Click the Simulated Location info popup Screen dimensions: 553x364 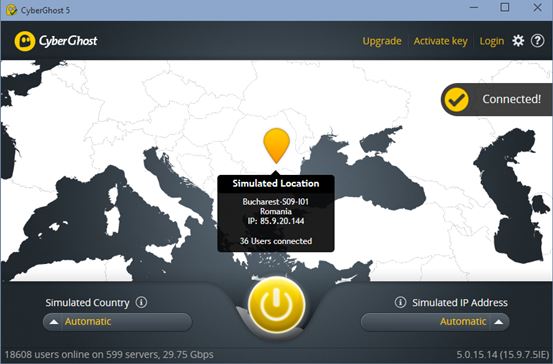tap(276, 213)
